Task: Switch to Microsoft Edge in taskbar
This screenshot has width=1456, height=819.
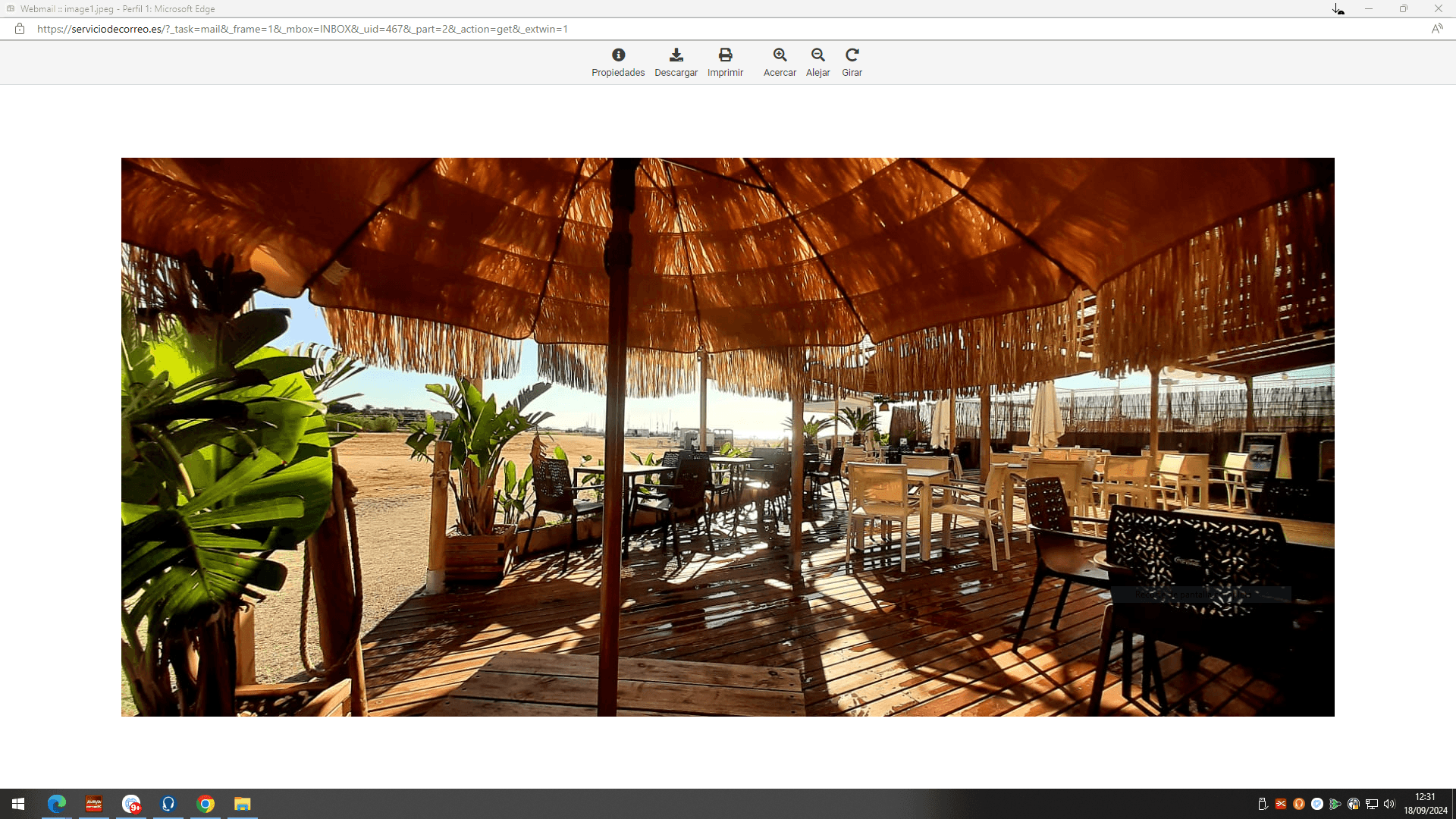Action: tap(57, 804)
